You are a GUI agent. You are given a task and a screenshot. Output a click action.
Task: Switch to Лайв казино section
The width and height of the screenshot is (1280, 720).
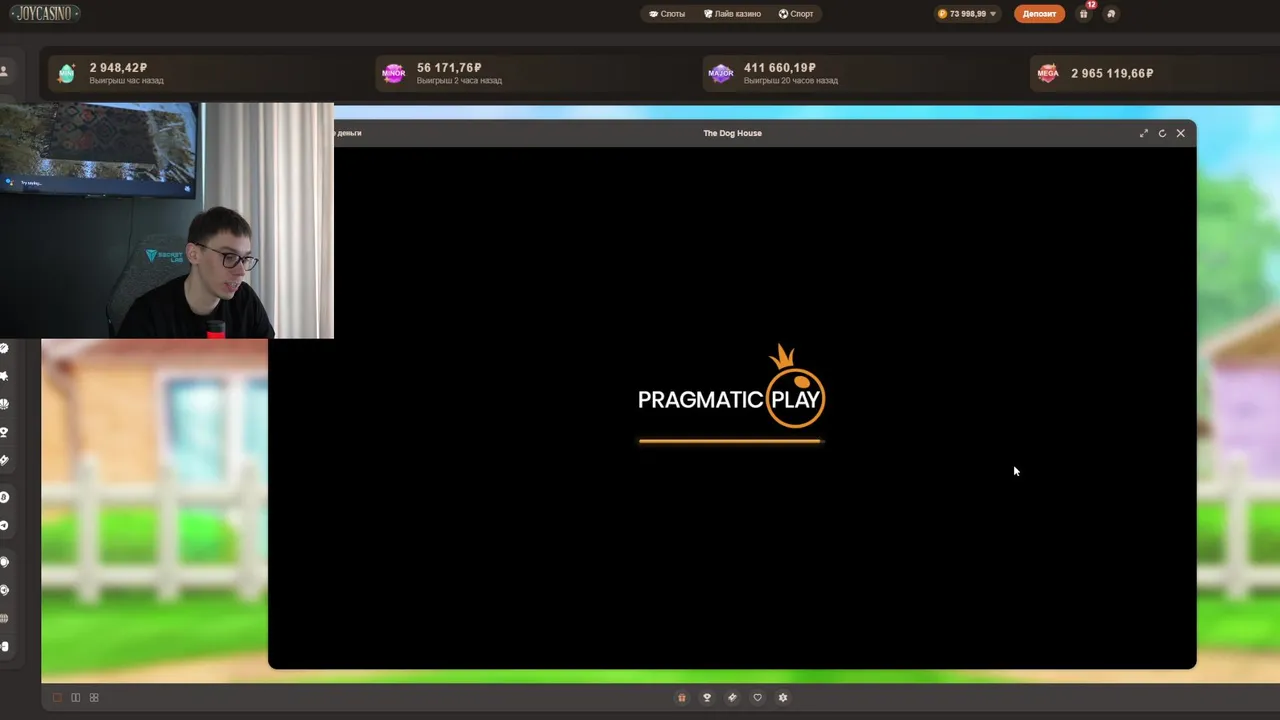click(732, 14)
